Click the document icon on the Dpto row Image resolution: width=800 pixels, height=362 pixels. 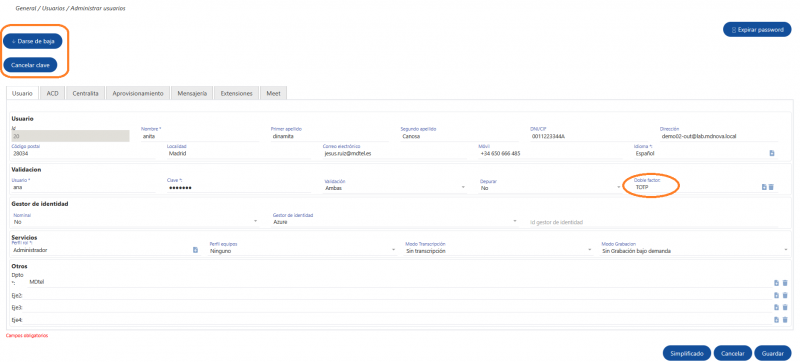tap(776, 282)
